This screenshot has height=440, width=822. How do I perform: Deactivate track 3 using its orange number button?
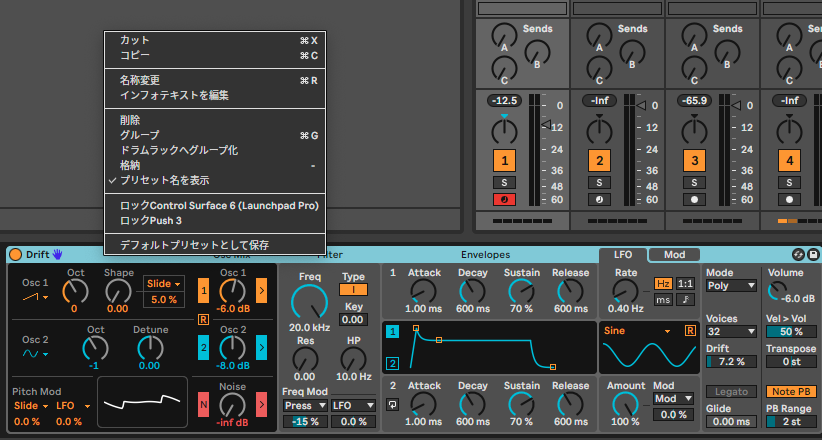point(693,160)
